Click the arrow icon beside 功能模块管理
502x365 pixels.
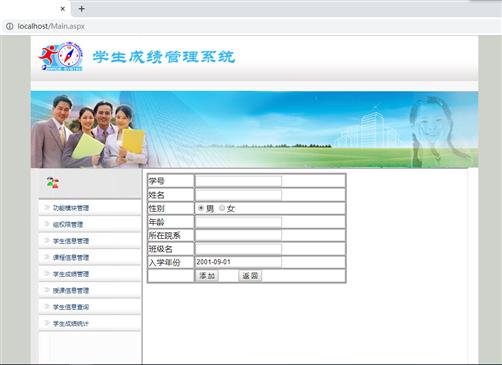(x=47, y=208)
